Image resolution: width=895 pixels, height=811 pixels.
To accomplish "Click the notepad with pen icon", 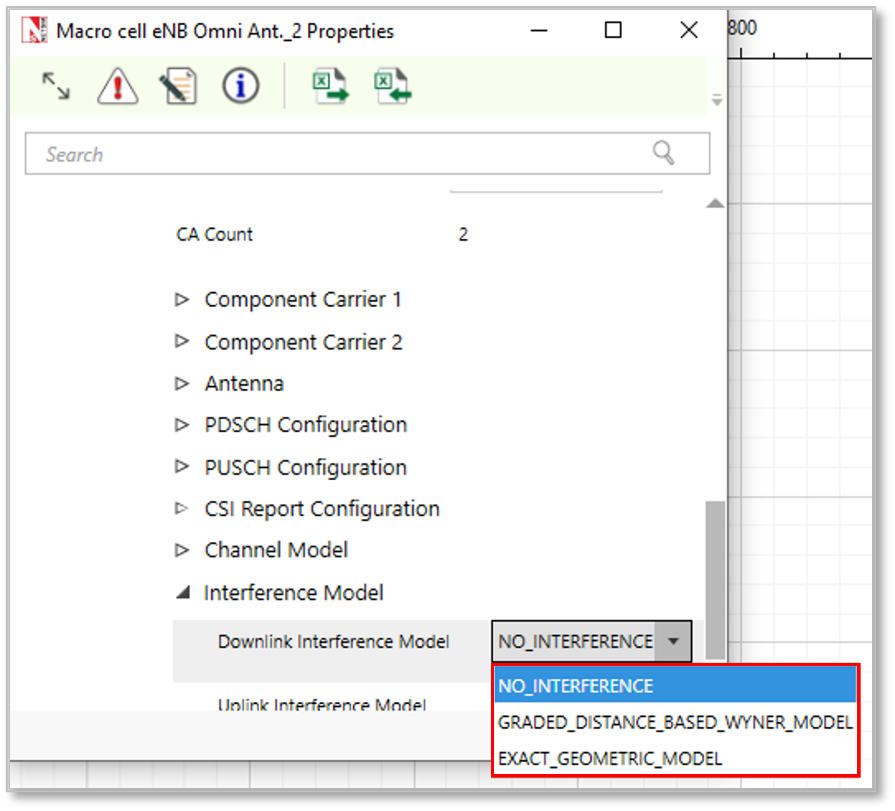I will coord(177,87).
